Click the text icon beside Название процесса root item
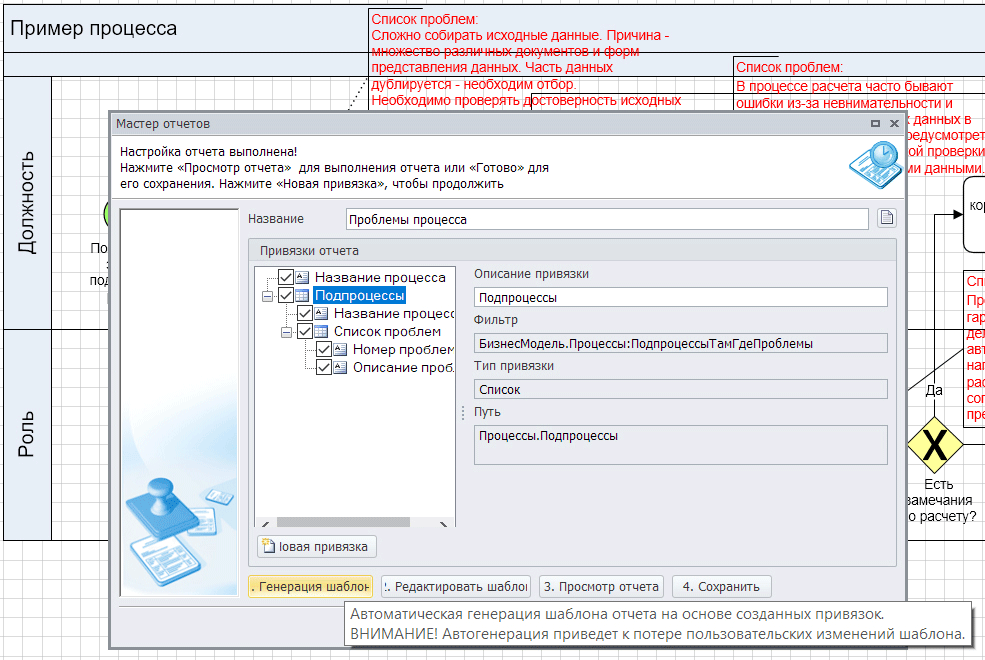This screenshot has width=985, height=660. pyautogui.click(x=302, y=277)
